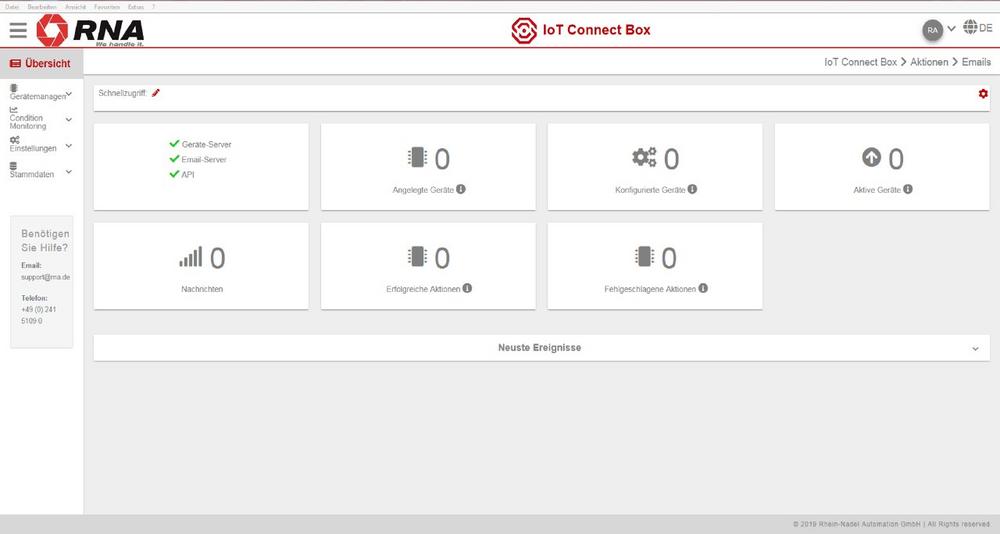Click the Nachrichten dashboard tile
The height and width of the screenshot is (534, 1000).
201,266
